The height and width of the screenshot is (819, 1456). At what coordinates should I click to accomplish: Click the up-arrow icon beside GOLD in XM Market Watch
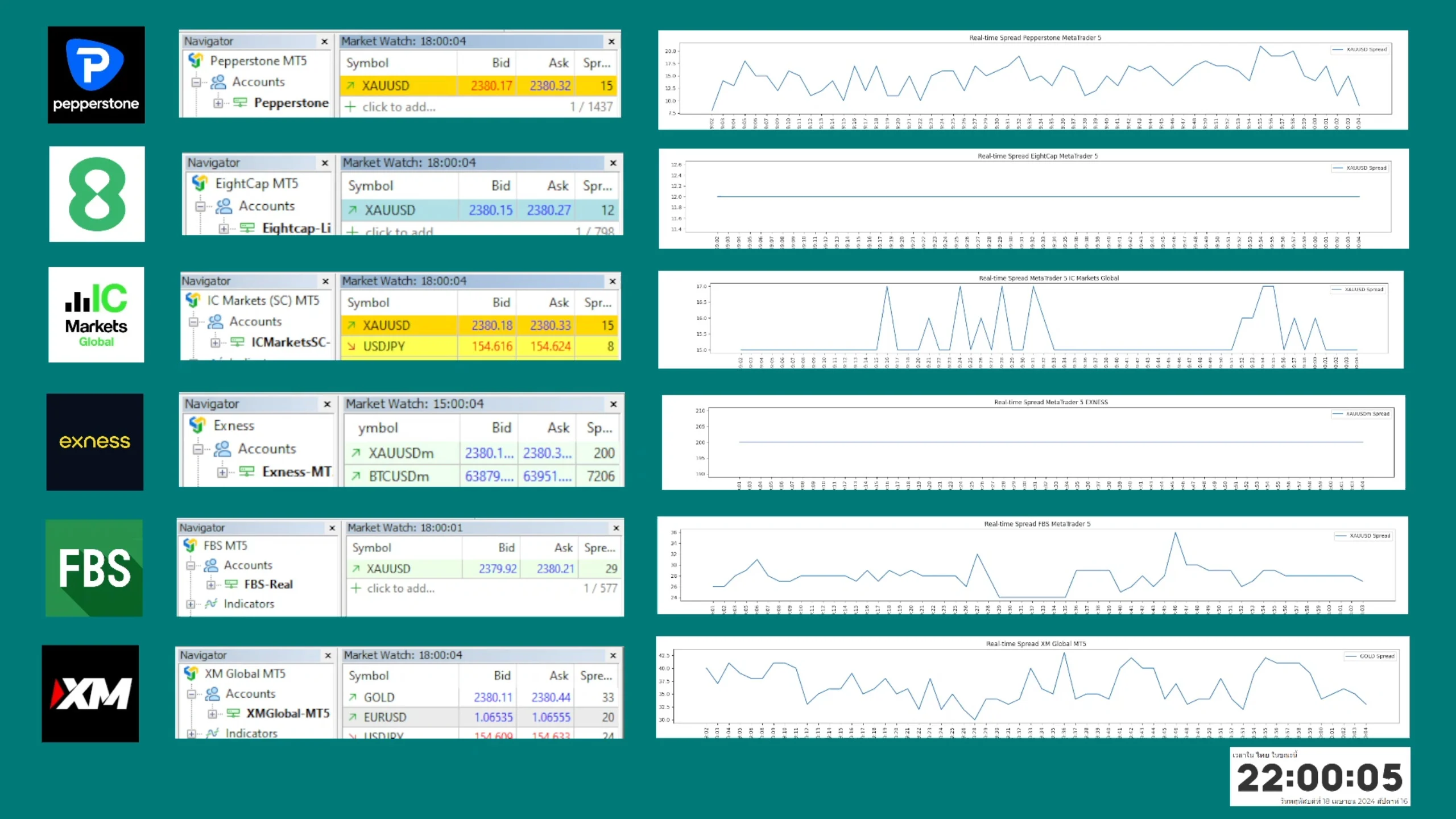(x=353, y=697)
